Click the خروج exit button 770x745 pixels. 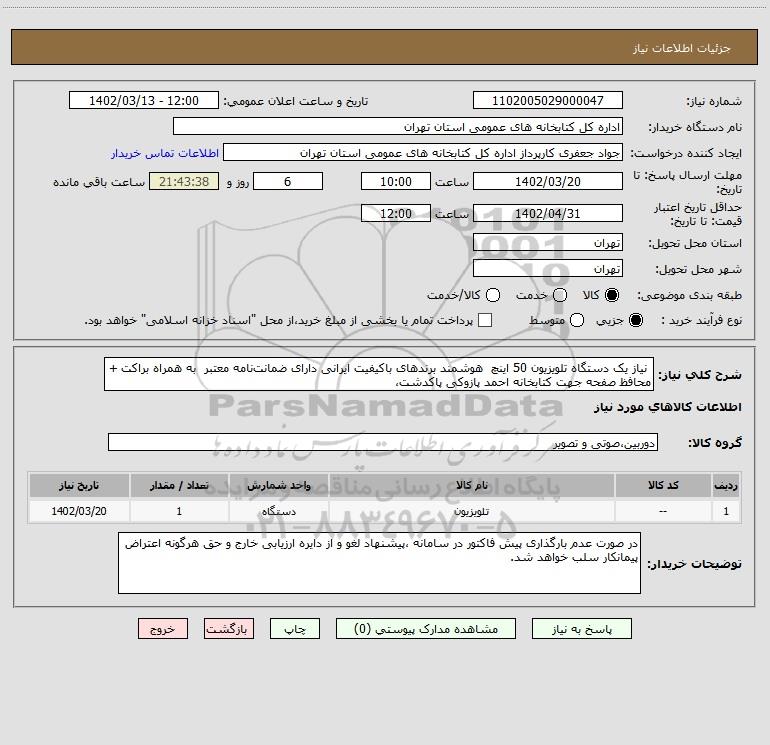(x=163, y=629)
